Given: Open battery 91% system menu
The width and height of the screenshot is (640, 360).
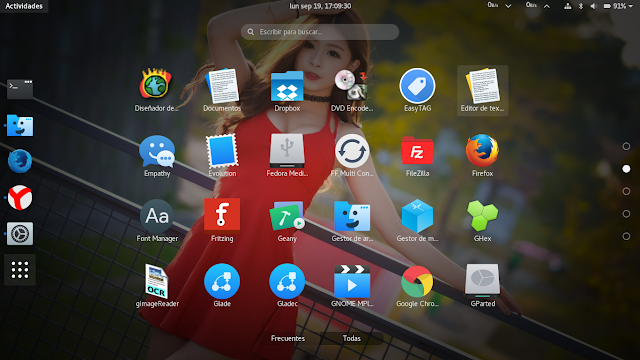Looking at the screenshot, I should (x=618, y=6).
